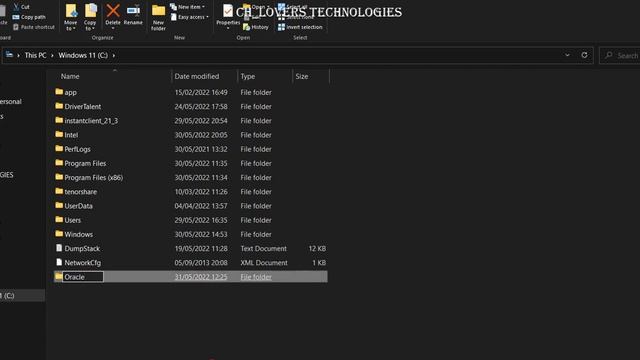This screenshot has height=360, width=640.
Task: Click Invert selection in the ribbon
Action: point(300,27)
